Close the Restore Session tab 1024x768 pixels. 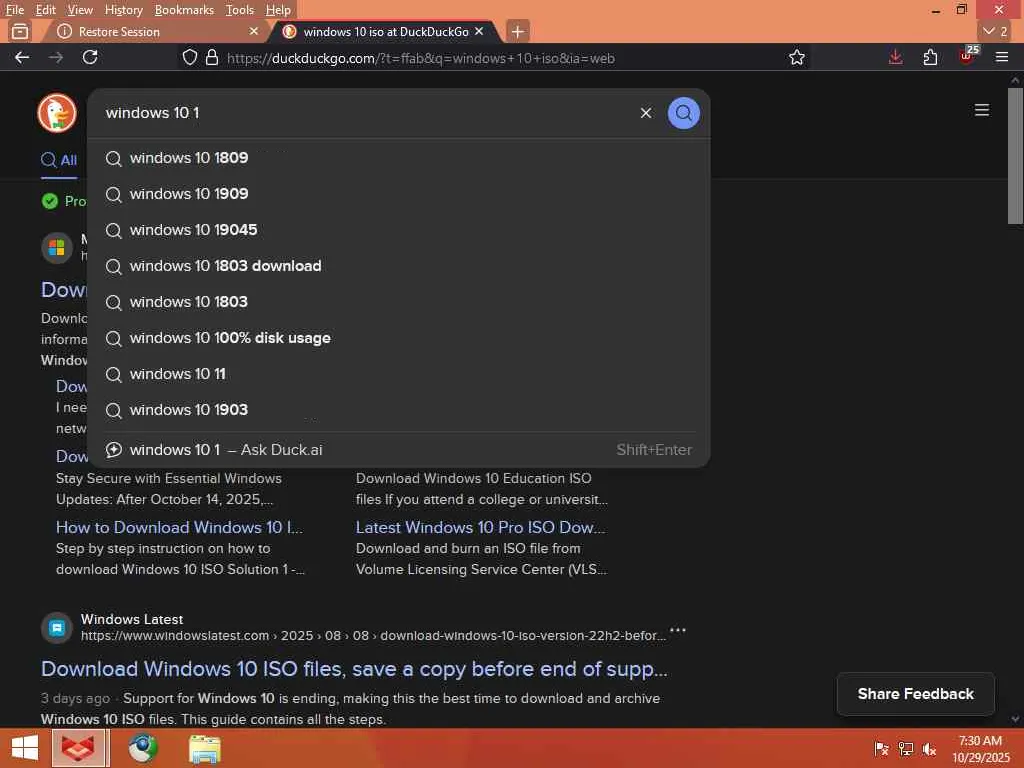pyautogui.click(x=253, y=31)
